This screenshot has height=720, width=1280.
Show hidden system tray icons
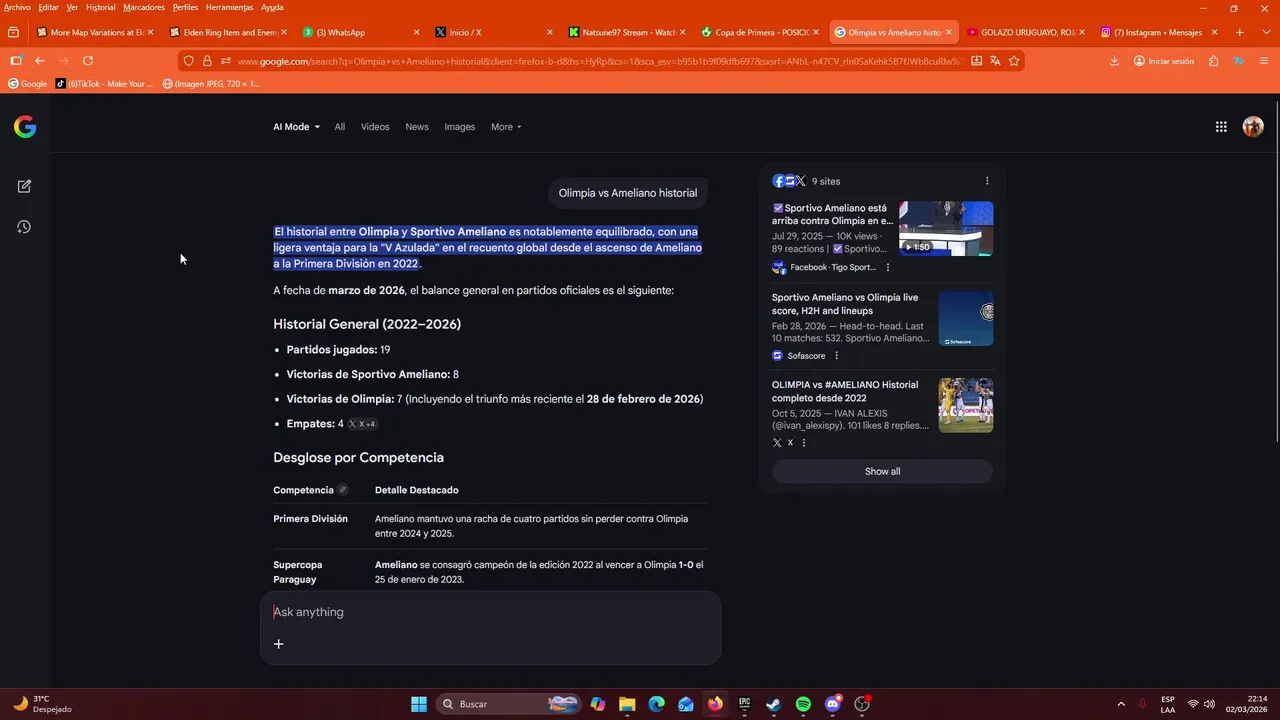tap(1120, 704)
